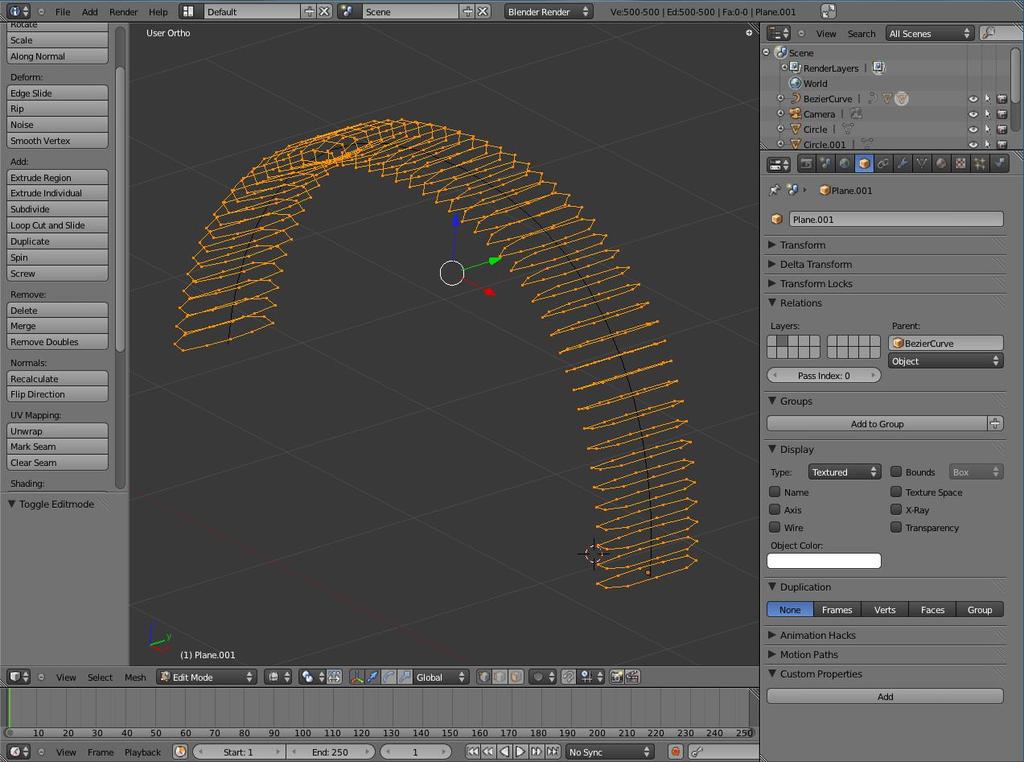Viewport: 1024px width, 762px height.
Task: Open the Material sphere tab
Action: coord(941,164)
